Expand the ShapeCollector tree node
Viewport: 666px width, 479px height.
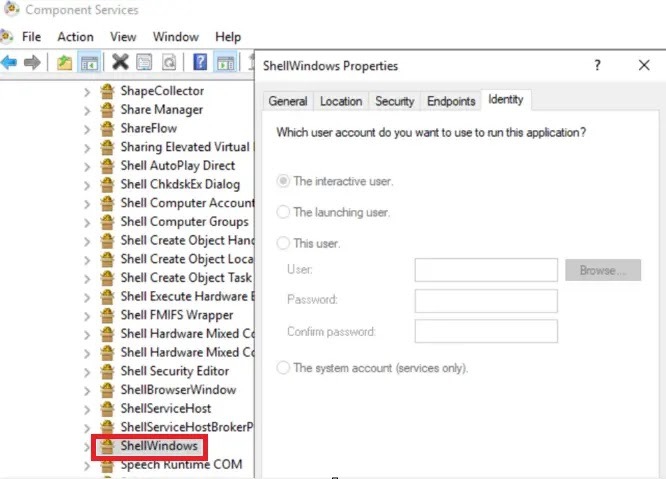tap(87, 92)
